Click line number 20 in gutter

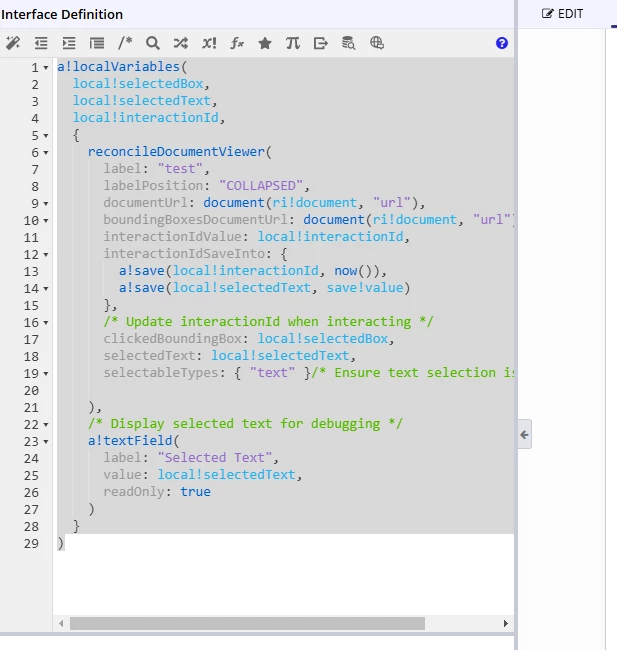(x=31, y=390)
